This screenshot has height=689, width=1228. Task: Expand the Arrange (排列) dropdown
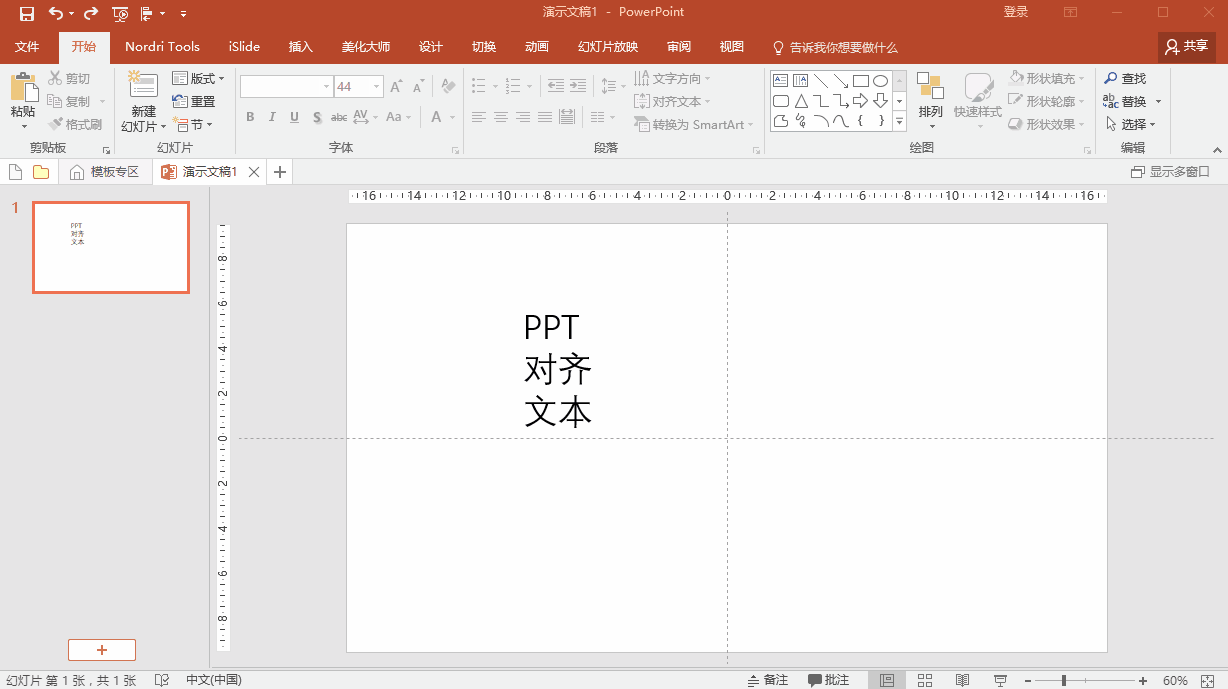(x=930, y=112)
